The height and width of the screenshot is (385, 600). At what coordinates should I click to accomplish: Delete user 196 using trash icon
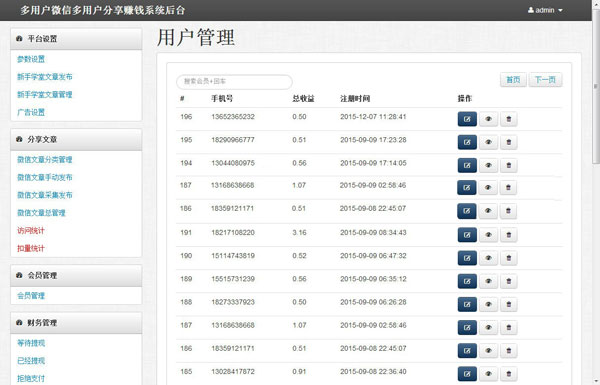(x=509, y=119)
